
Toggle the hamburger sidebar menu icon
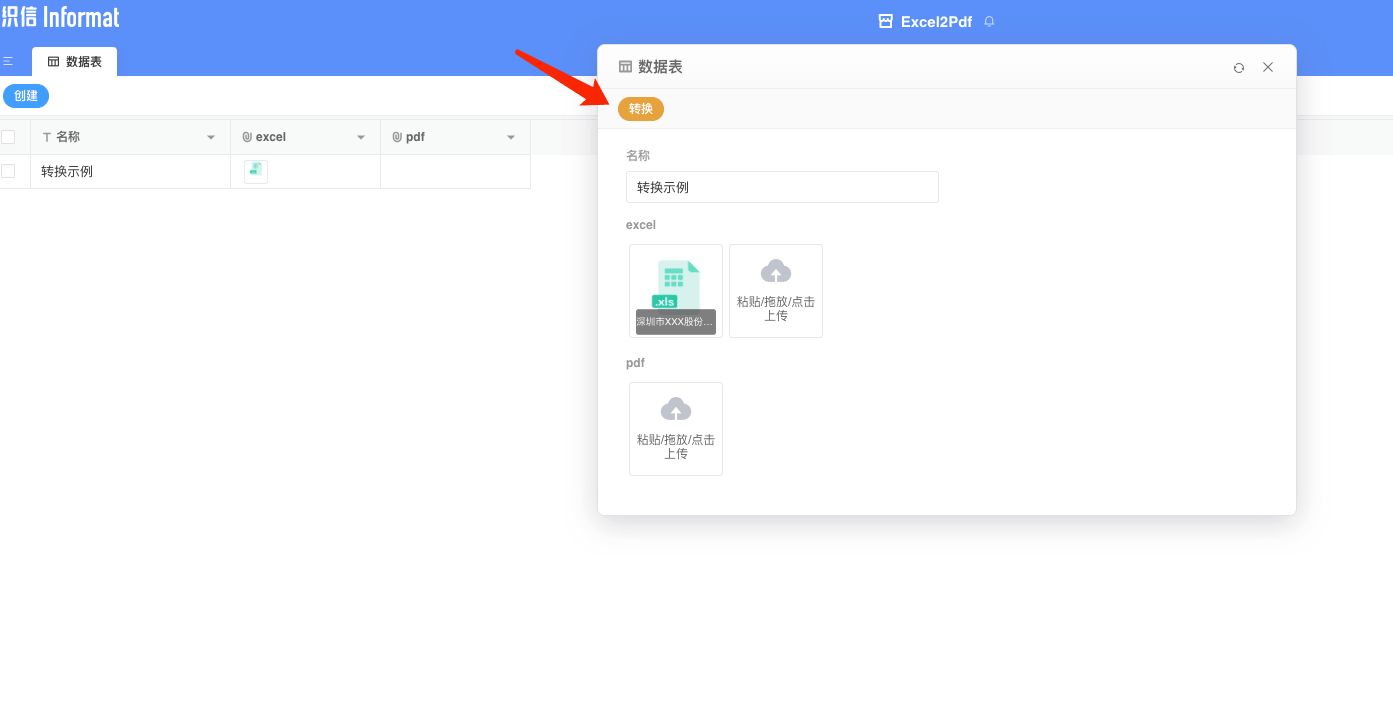pos(8,61)
